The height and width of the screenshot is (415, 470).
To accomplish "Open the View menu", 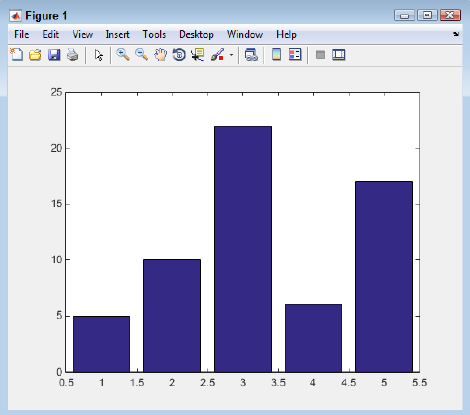I will 83,34.
